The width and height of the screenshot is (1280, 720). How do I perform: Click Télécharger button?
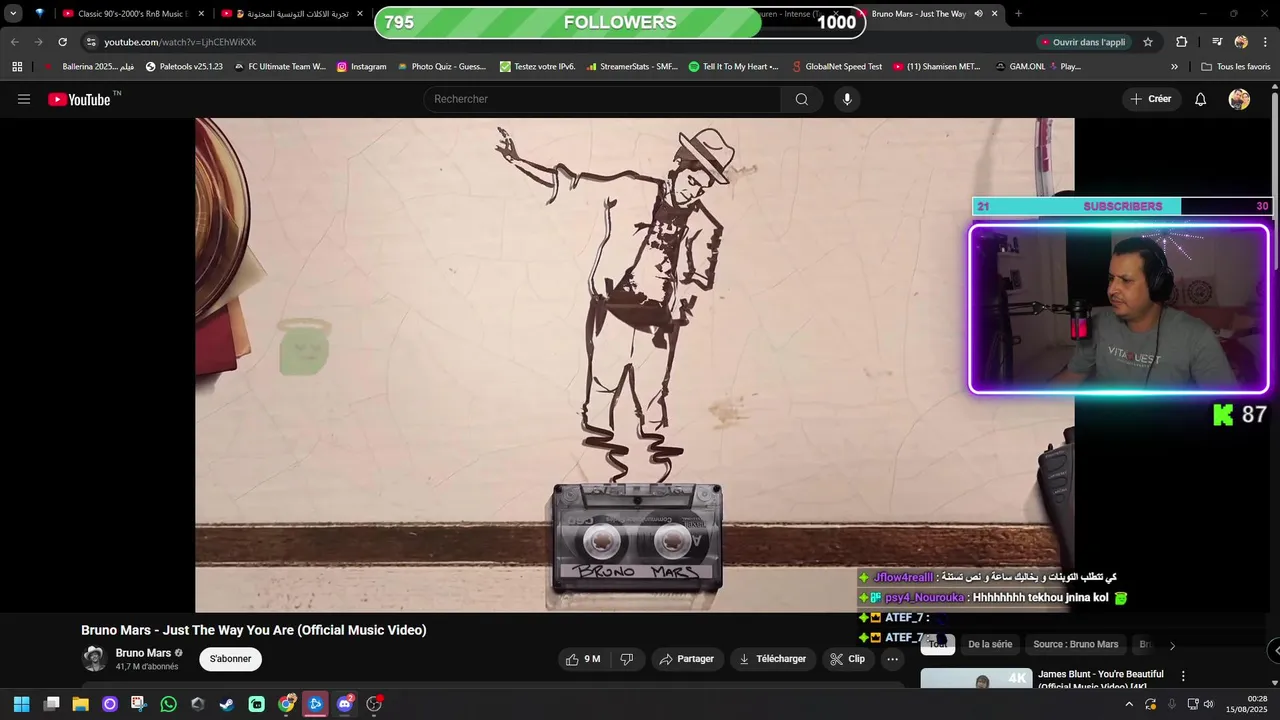pos(772,659)
